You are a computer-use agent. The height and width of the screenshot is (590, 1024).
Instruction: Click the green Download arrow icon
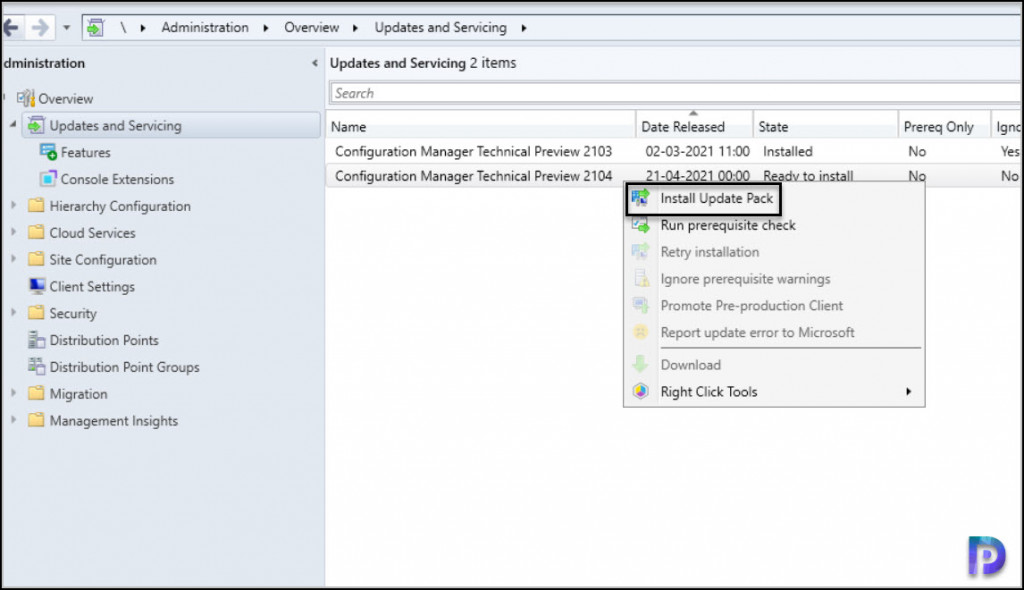[641, 365]
